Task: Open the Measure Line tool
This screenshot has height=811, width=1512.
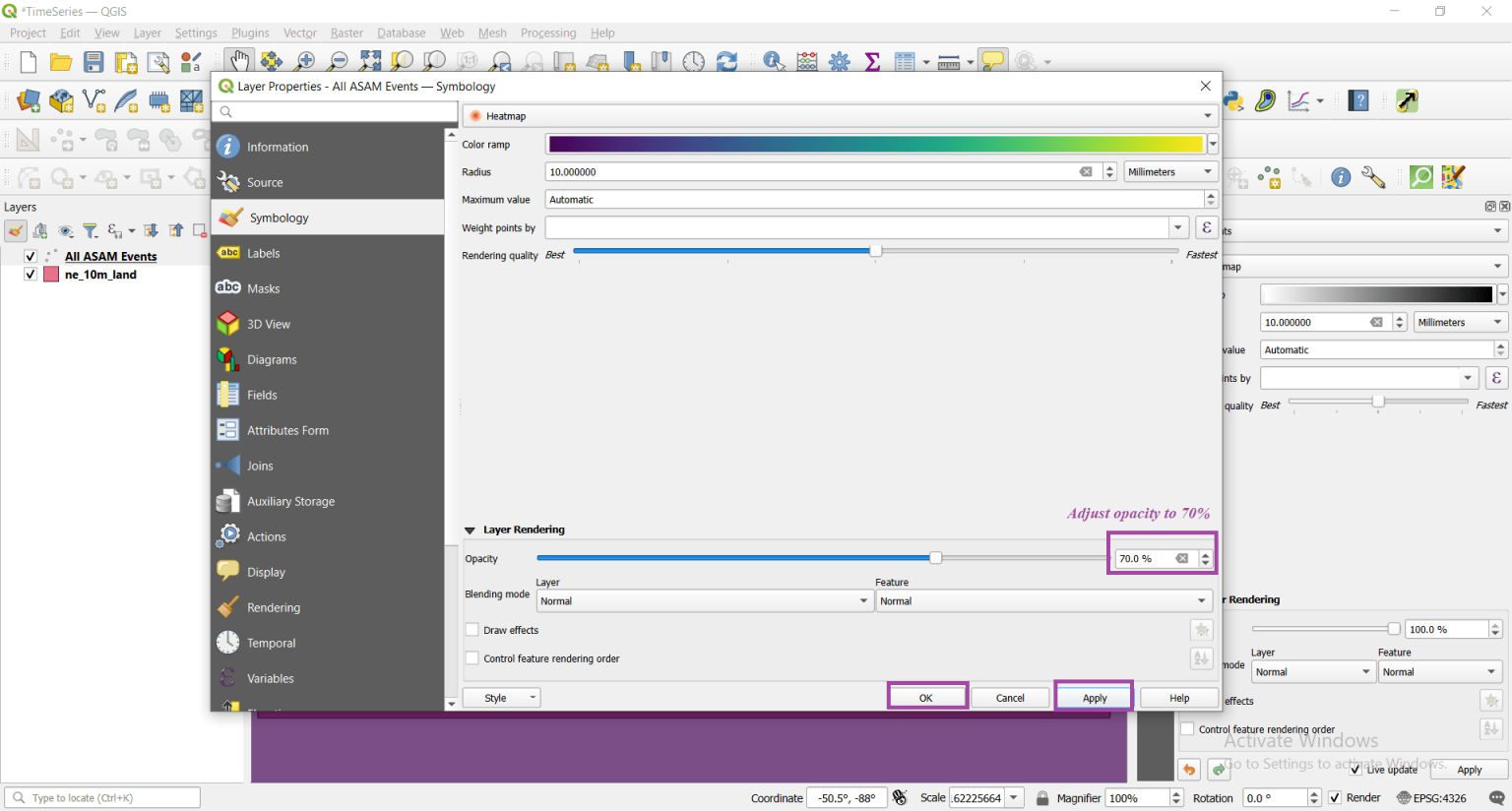Action: [x=948, y=61]
